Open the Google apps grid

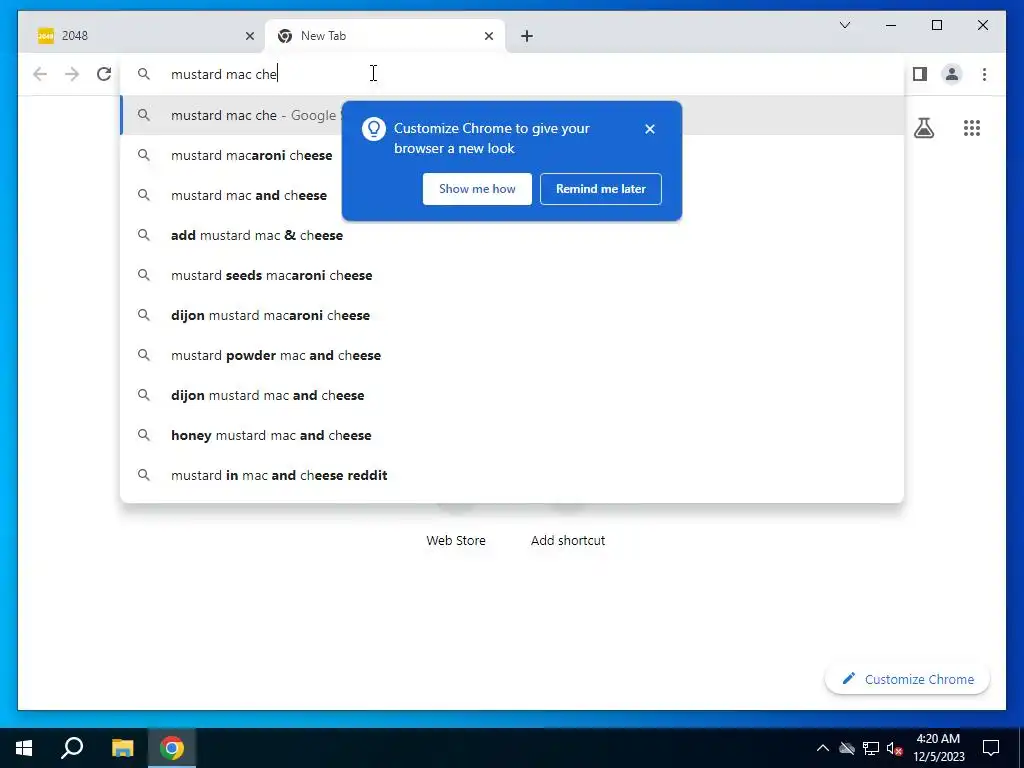pyautogui.click(x=971, y=128)
